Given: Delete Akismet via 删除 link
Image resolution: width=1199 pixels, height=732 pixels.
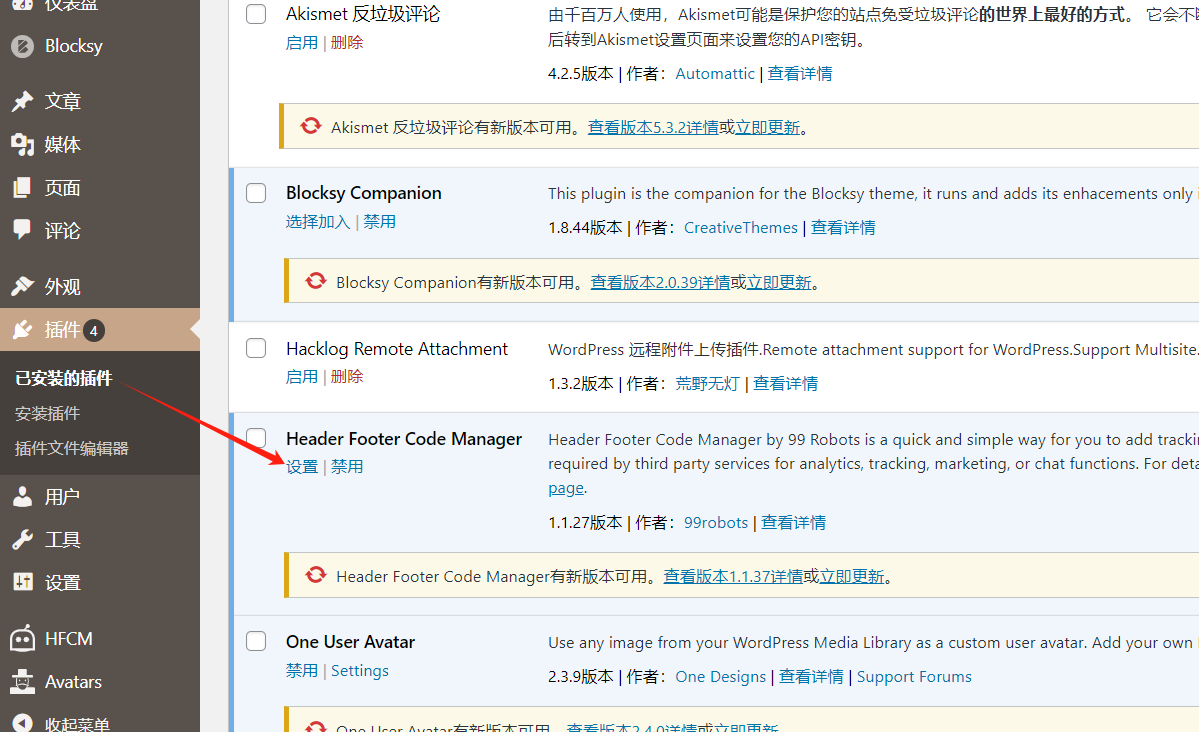Looking at the screenshot, I should point(347,43).
